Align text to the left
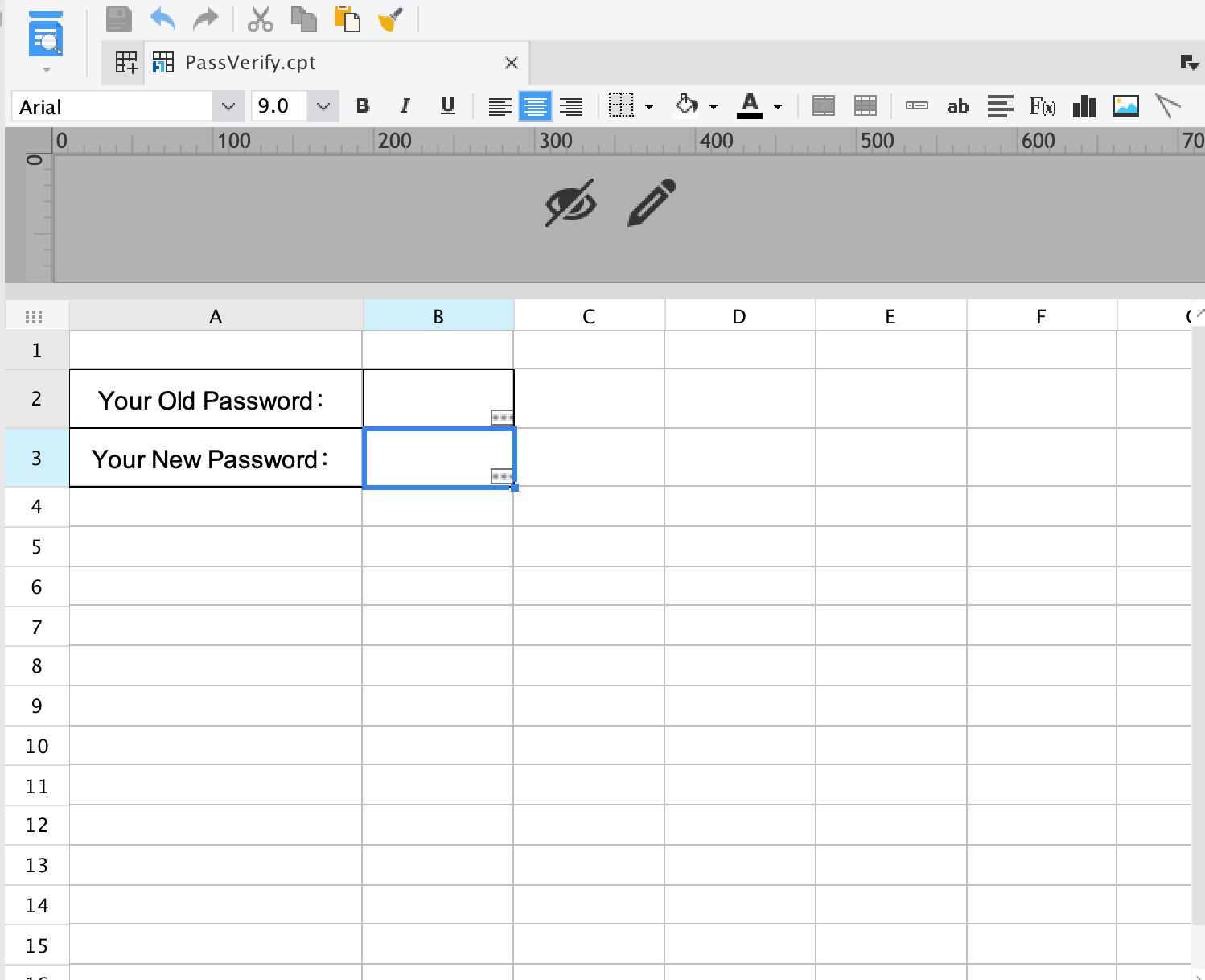Screen dimensions: 1205x980 [500, 106]
